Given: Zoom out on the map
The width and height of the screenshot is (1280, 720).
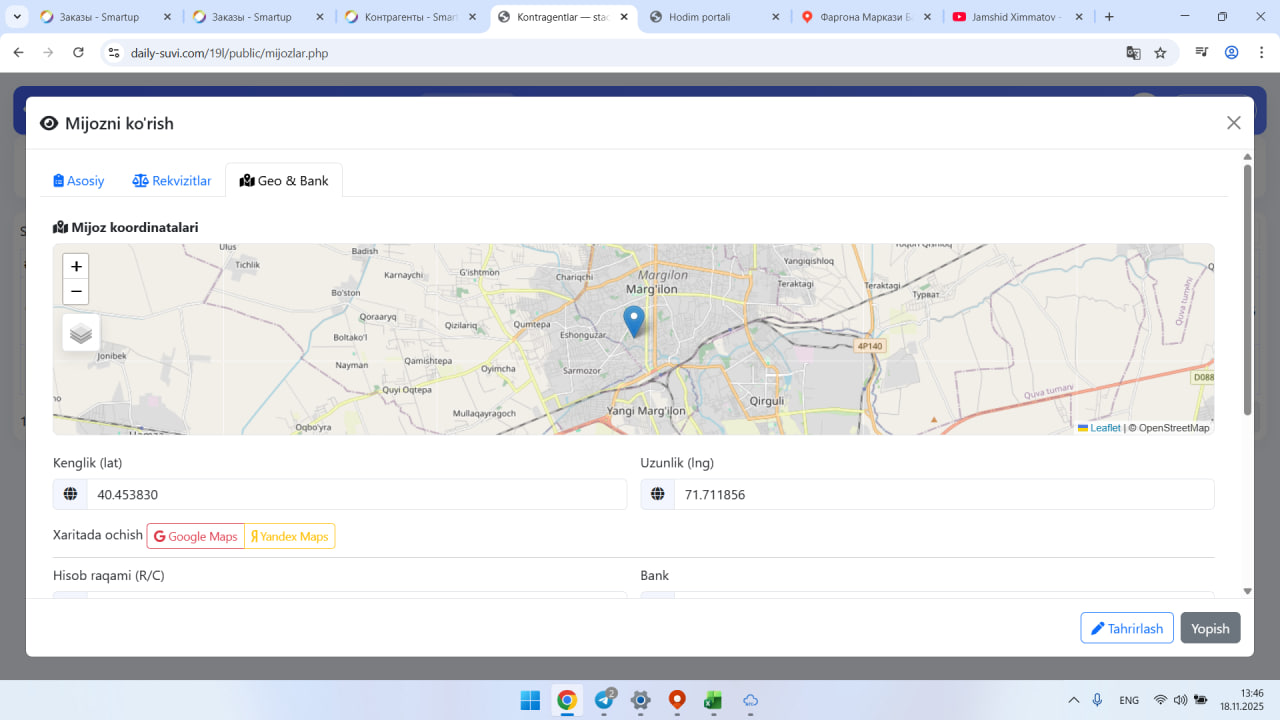Looking at the screenshot, I should click(76, 292).
